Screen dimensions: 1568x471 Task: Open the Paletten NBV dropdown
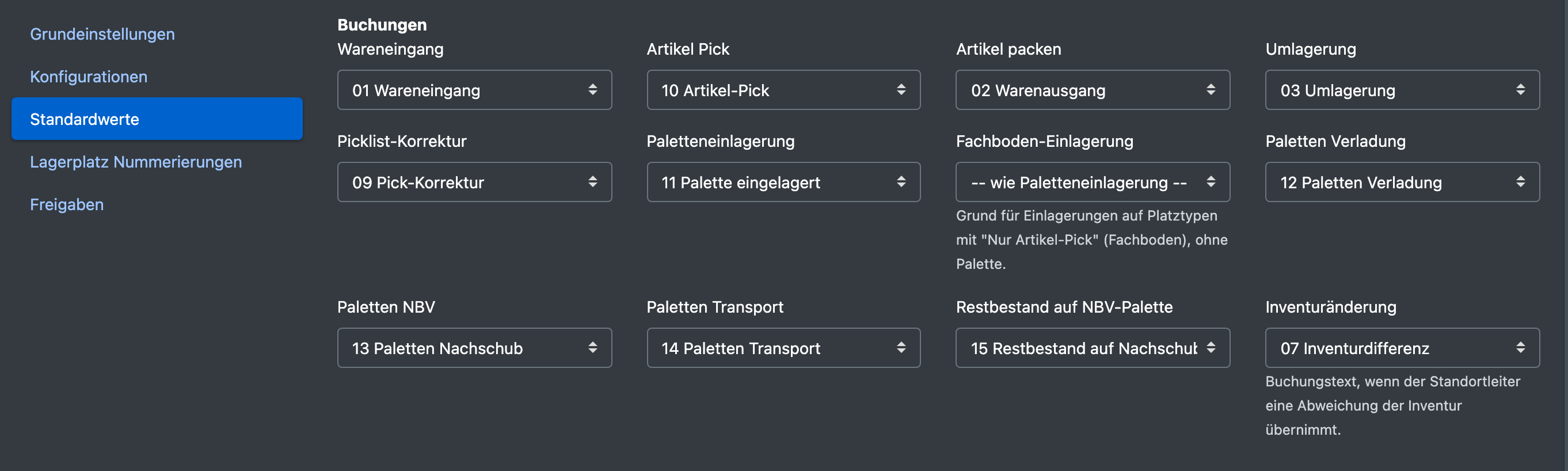(474, 348)
